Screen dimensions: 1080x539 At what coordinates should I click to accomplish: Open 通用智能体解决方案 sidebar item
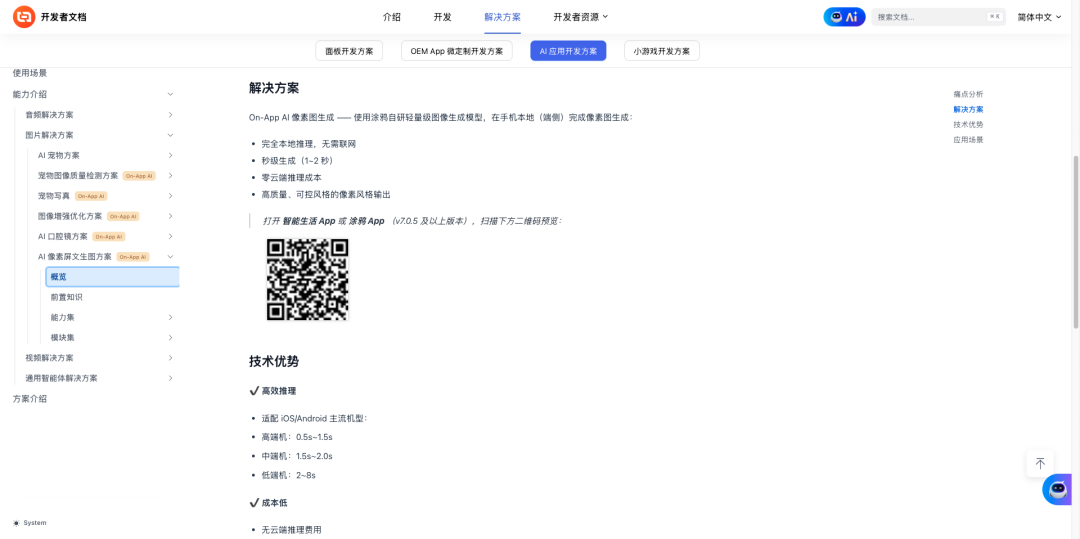61,378
